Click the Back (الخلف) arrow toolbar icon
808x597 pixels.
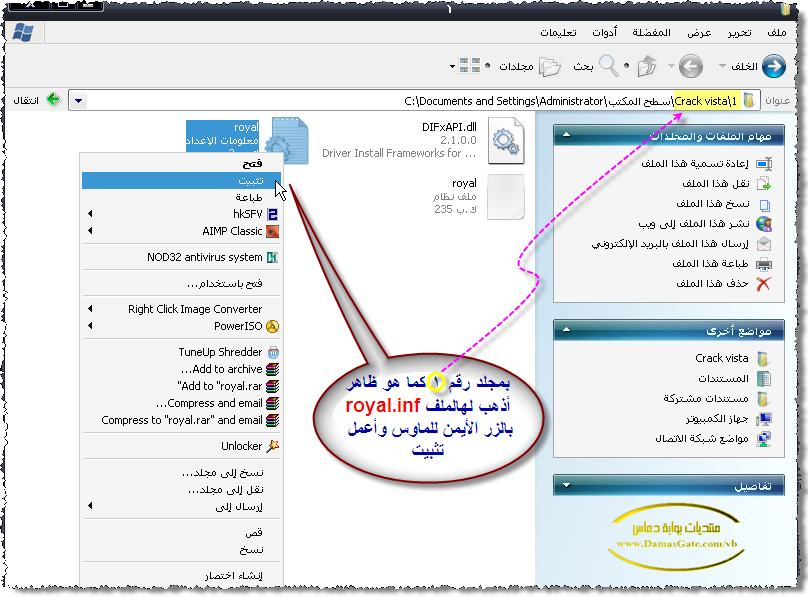pyautogui.click(x=772, y=67)
